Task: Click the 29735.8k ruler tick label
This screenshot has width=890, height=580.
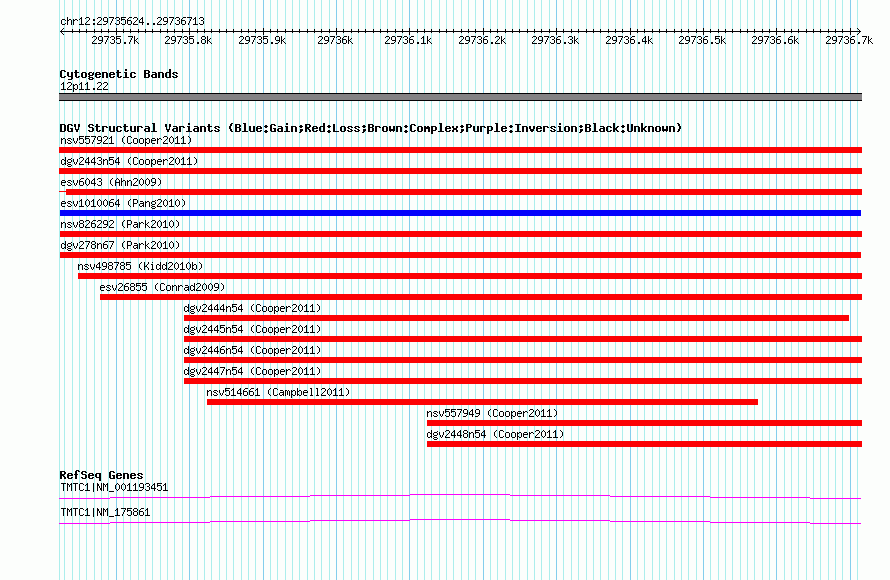Action: (x=188, y=40)
